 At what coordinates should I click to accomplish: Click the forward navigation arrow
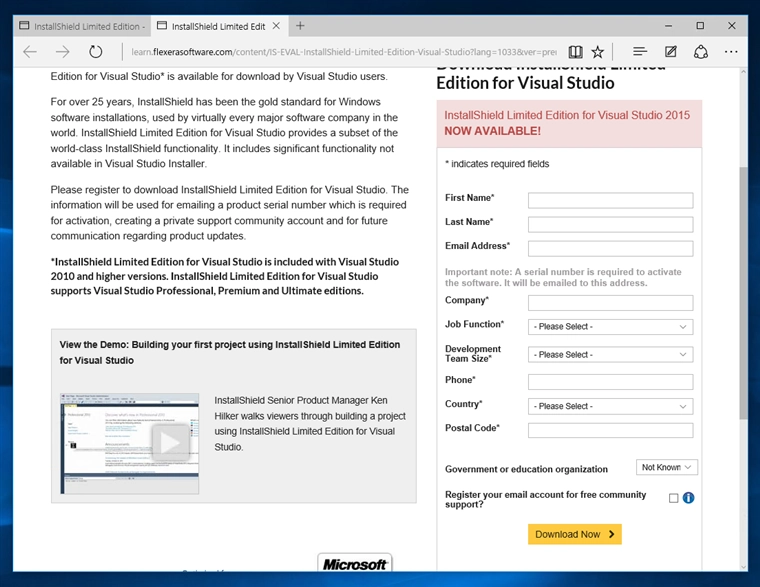(x=63, y=52)
